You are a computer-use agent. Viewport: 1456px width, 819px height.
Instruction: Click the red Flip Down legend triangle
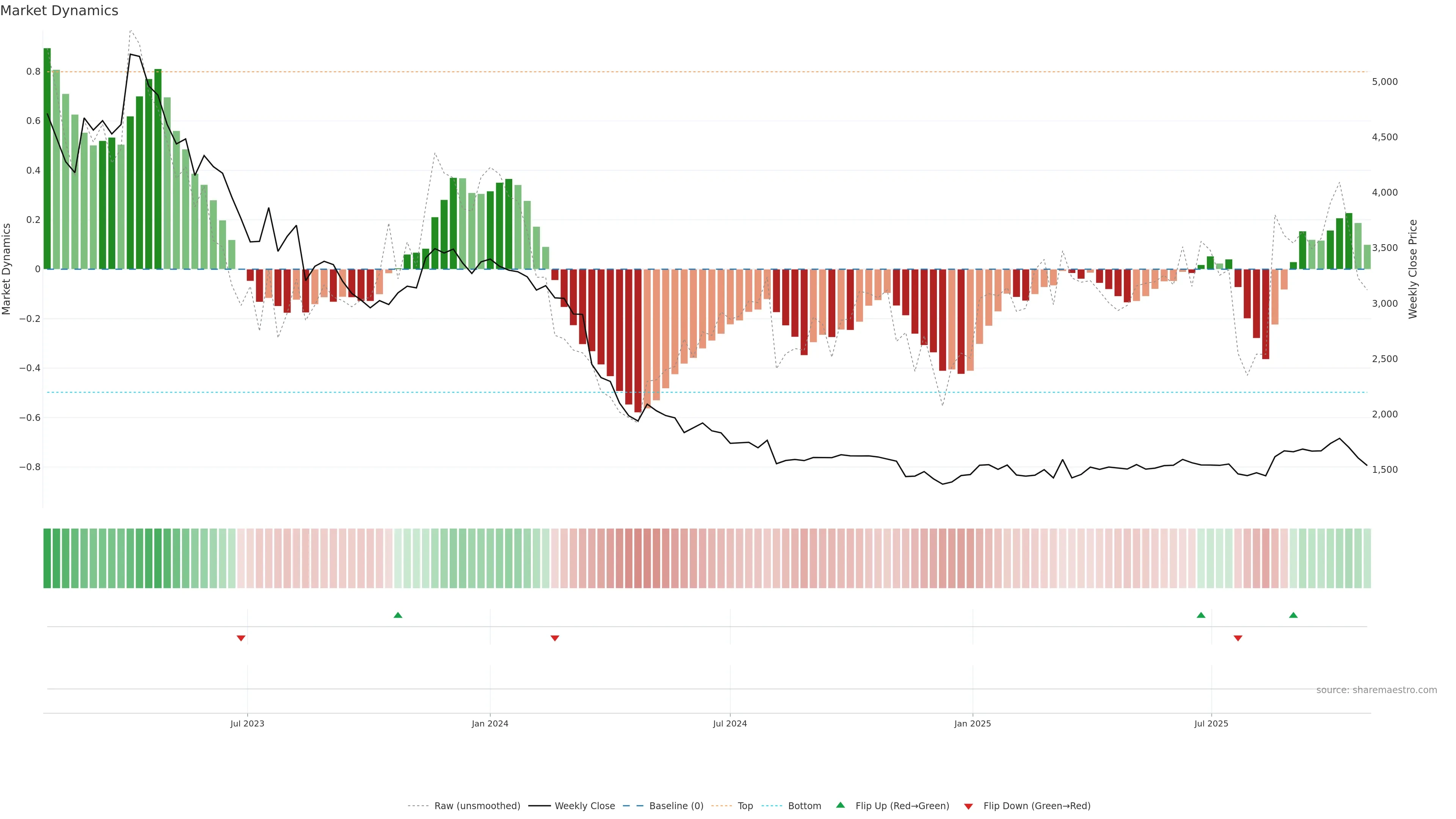(968, 806)
